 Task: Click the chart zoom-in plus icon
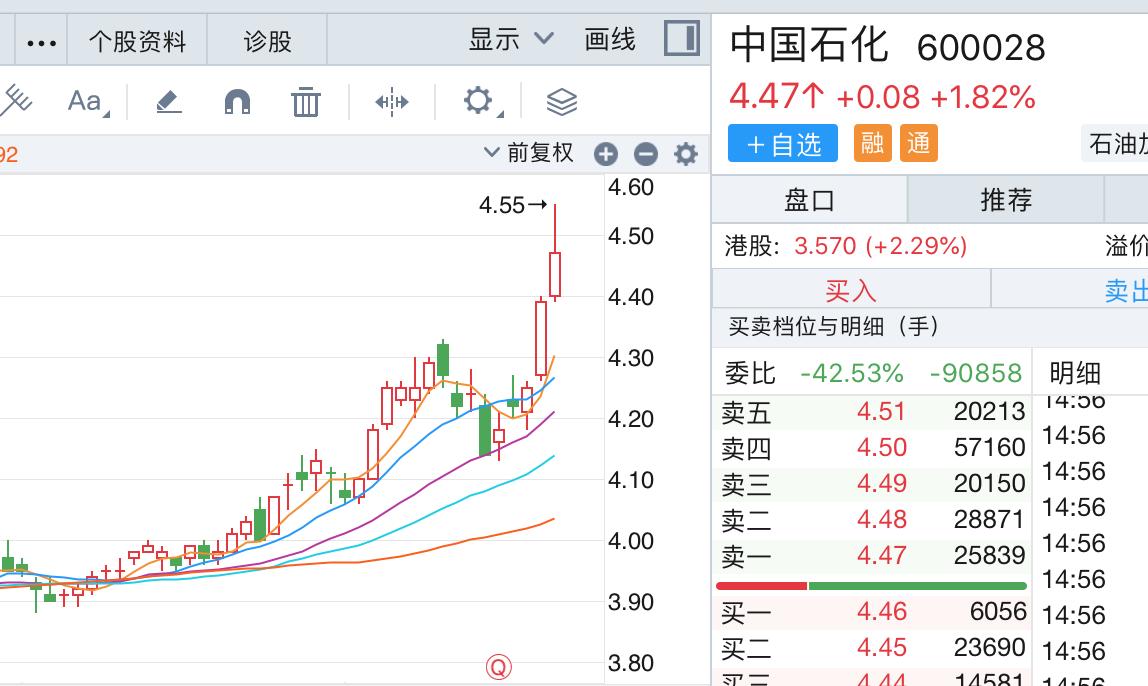coord(605,154)
